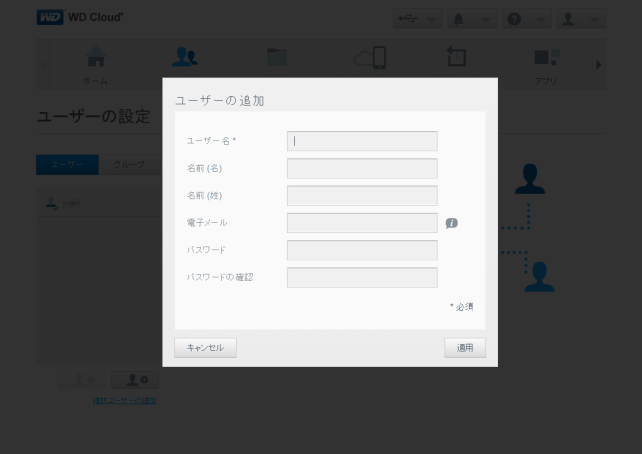Image resolution: width=642 pixels, height=454 pixels.
Task: Focus the 名前 (名) text field
Action: [362, 168]
